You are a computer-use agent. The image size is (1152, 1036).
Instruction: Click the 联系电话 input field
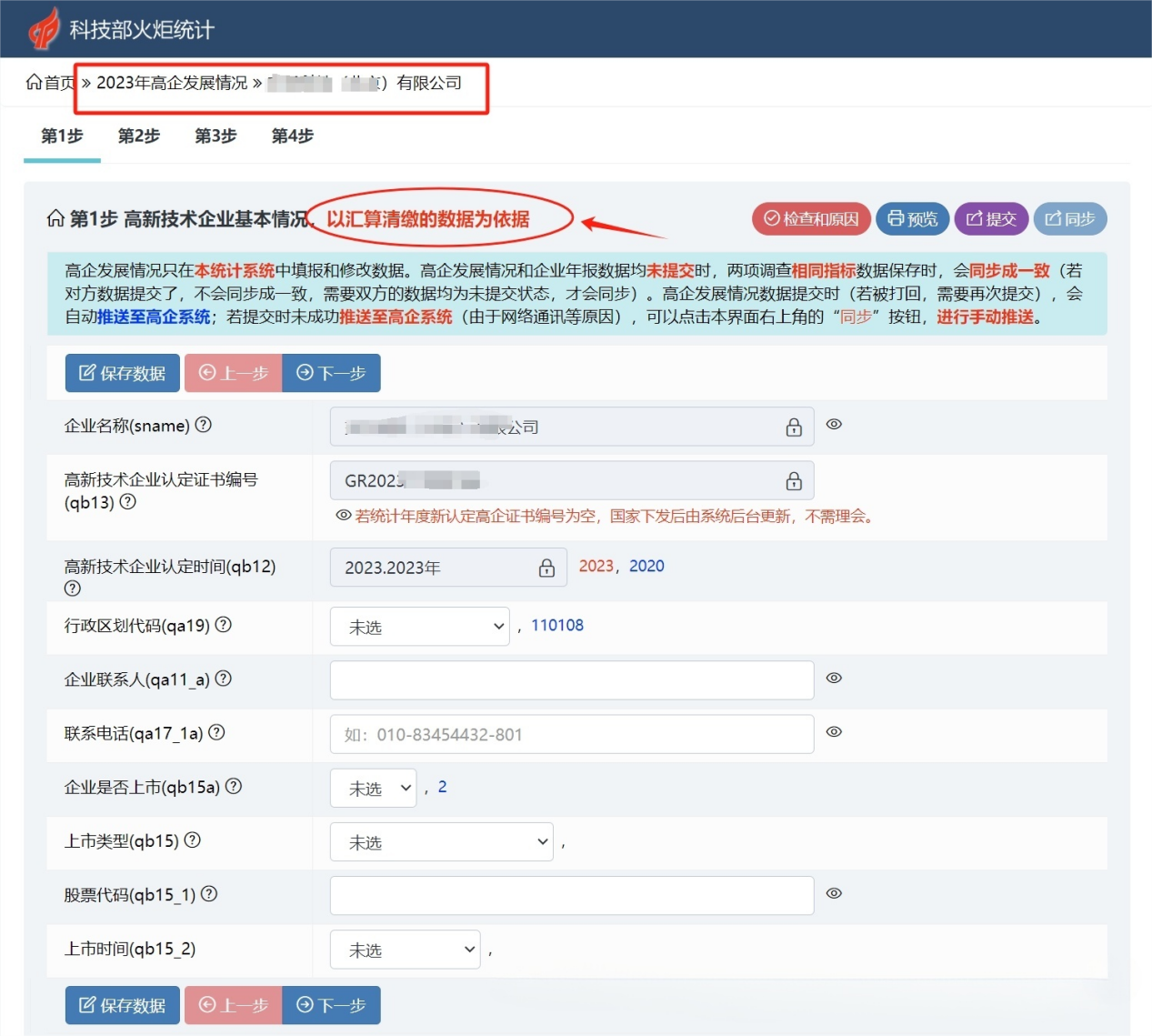571,734
